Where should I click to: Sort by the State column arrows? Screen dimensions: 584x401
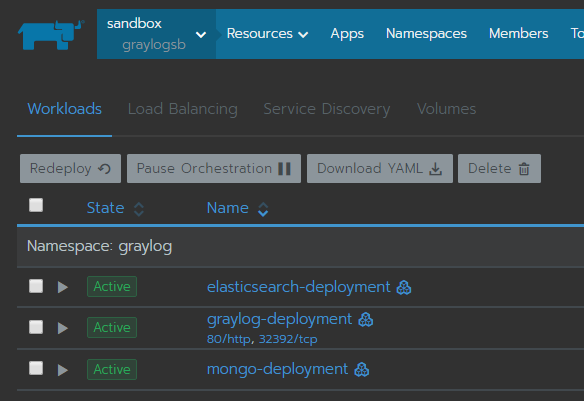click(139, 209)
